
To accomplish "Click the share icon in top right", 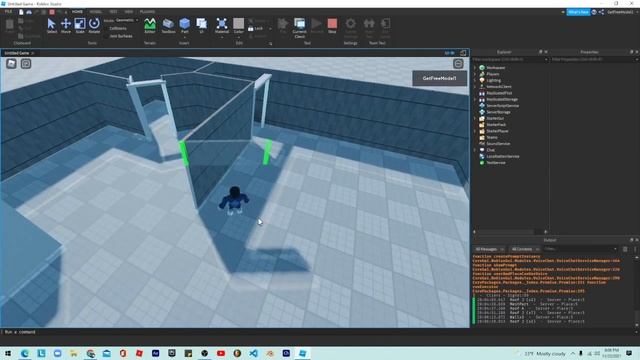I will [601, 12].
